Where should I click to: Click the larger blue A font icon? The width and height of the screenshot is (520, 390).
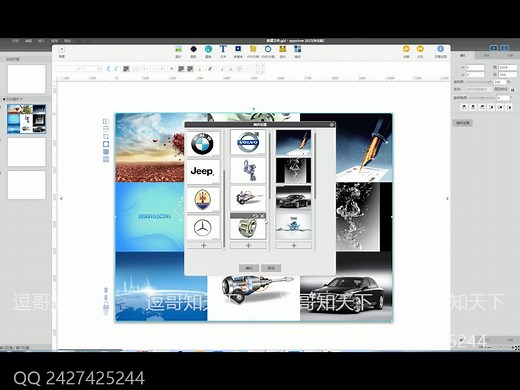tap(108, 69)
